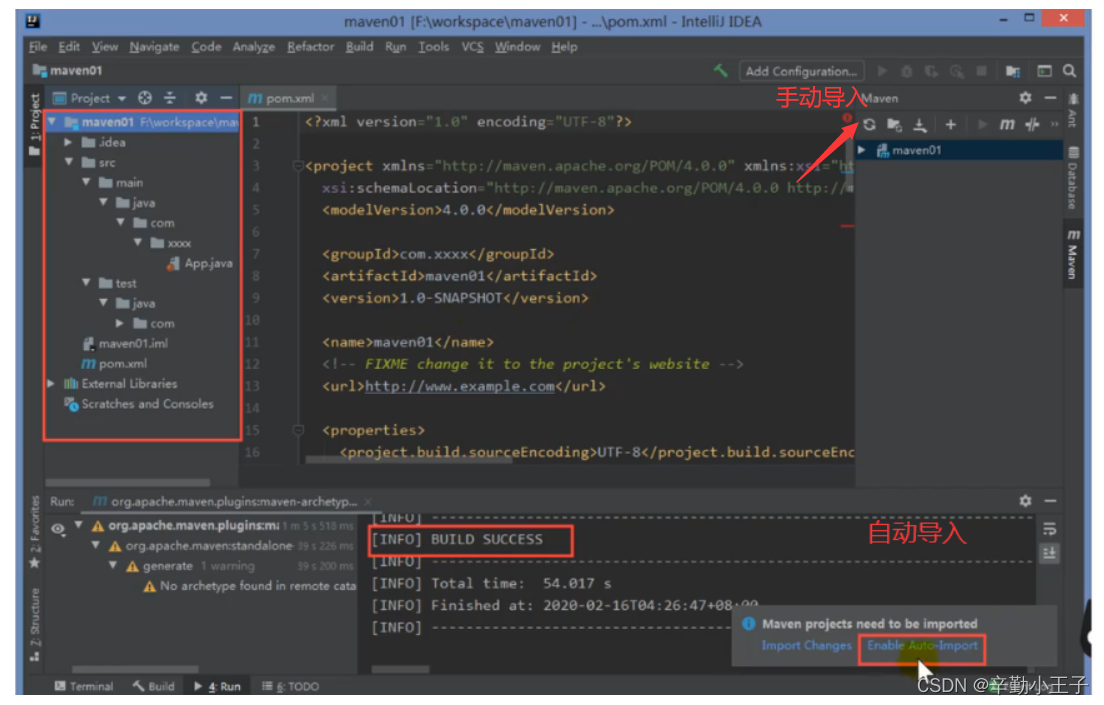The height and width of the screenshot is (705, 1104).
Task: Collapse the xxxx package folder
Action: 138,243
